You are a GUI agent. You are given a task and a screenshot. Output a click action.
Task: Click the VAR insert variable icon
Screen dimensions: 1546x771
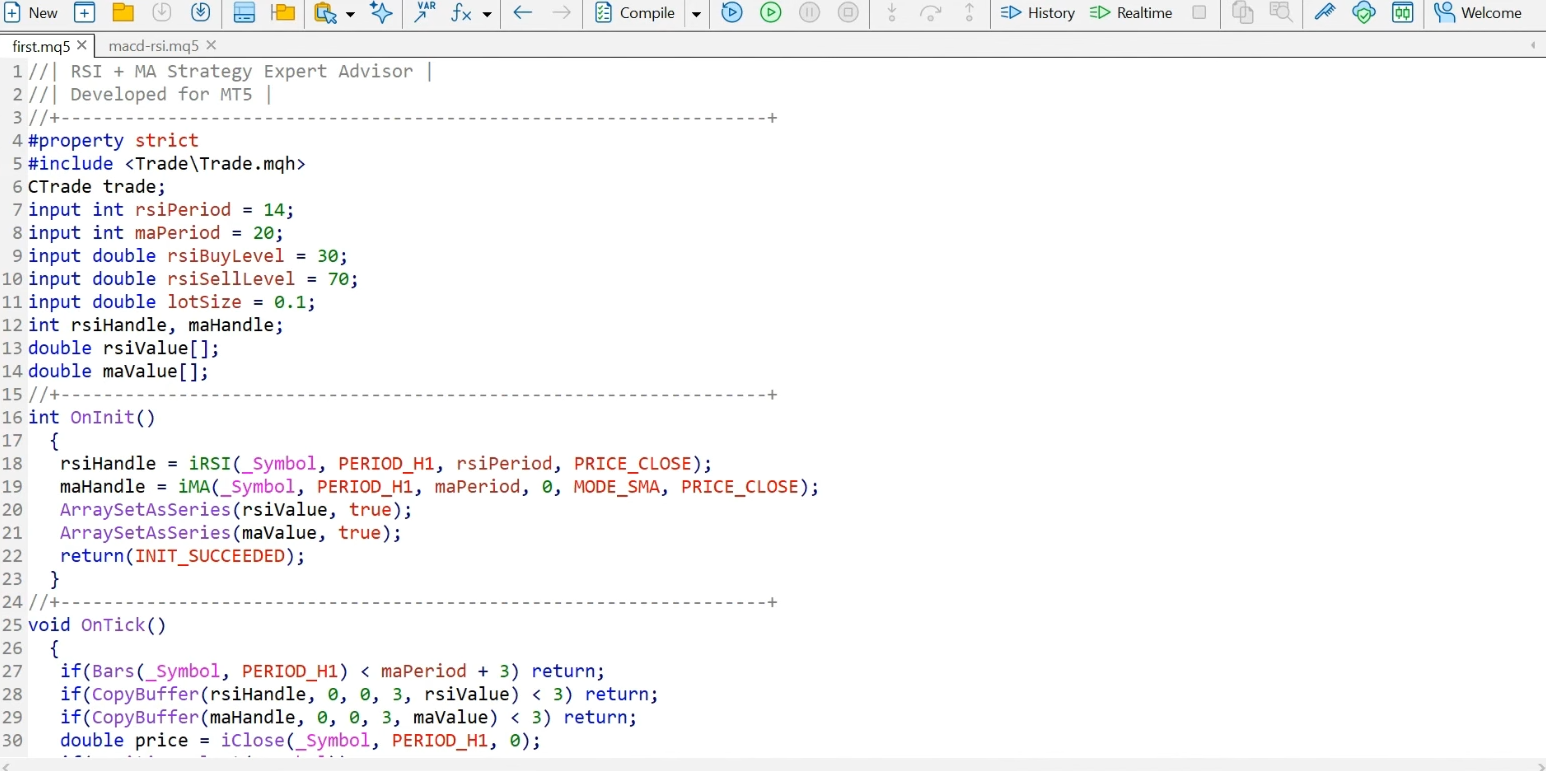coord(425,13)
